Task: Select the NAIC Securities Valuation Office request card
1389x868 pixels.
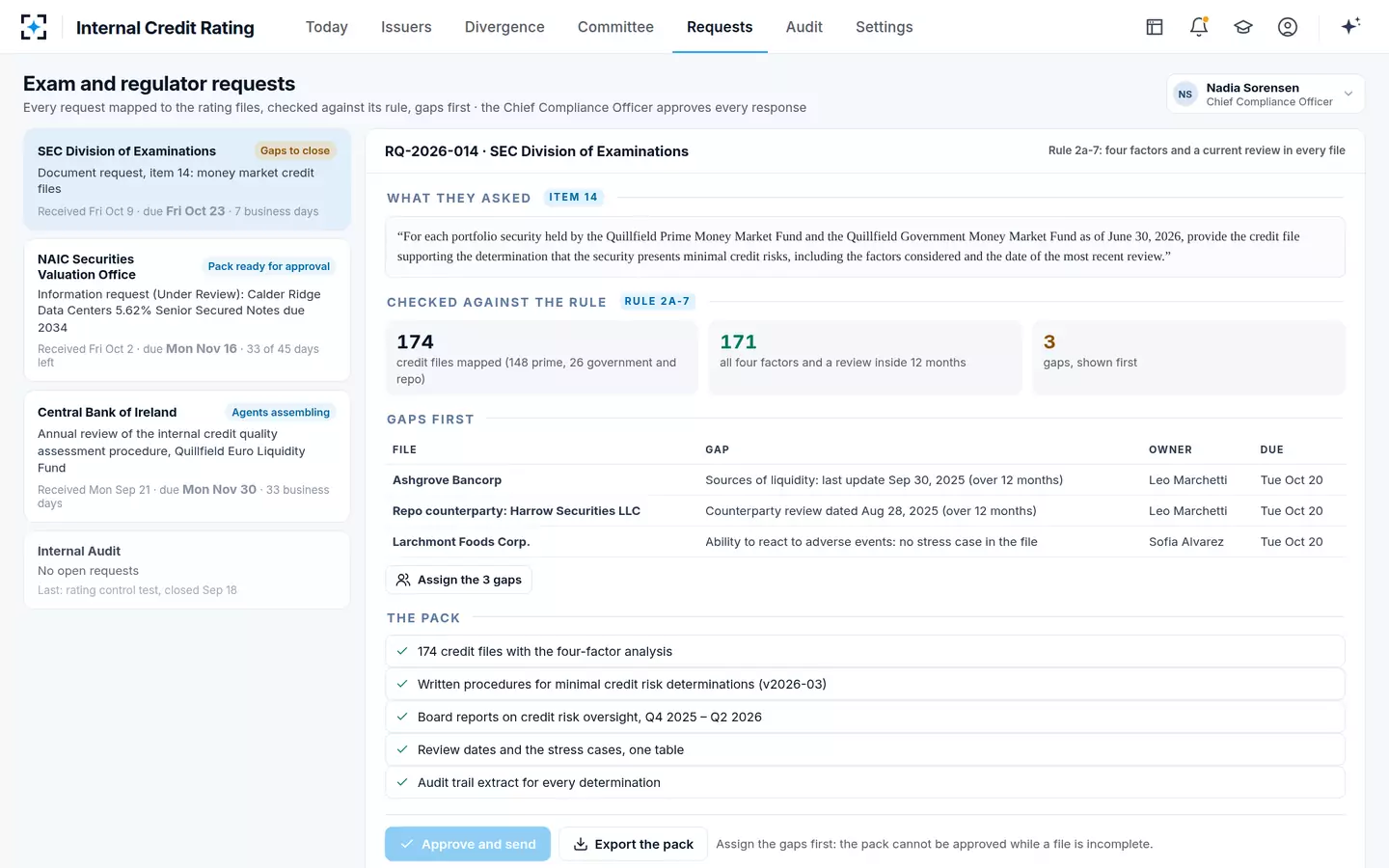Action: [187, 310]
